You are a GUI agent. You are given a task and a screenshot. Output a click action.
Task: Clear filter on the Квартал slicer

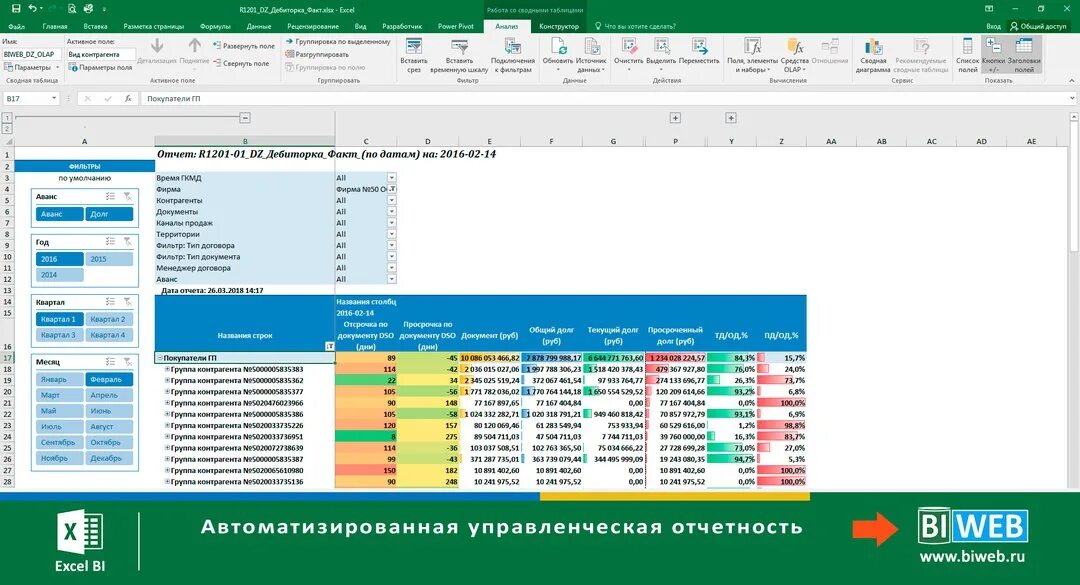[127, 302]
